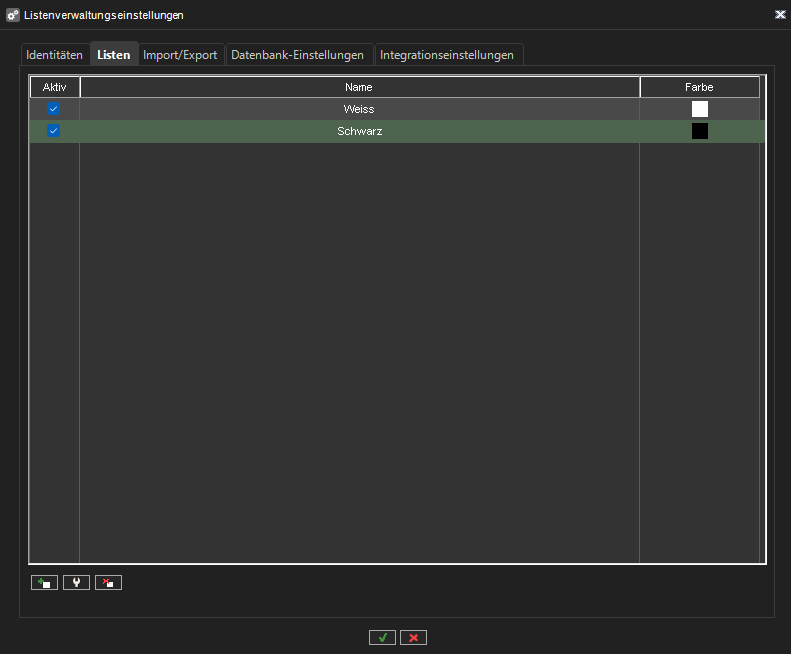Go to the Datenbank-Einstellungen tab

point(297,55)
